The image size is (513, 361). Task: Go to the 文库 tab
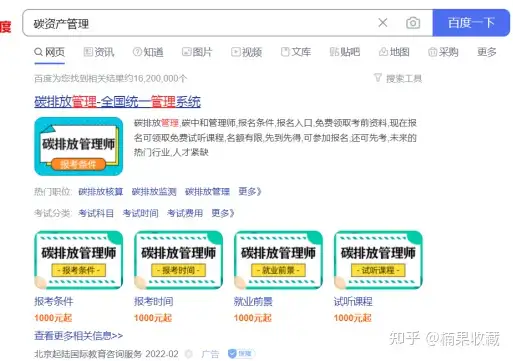tap(296, 52)
